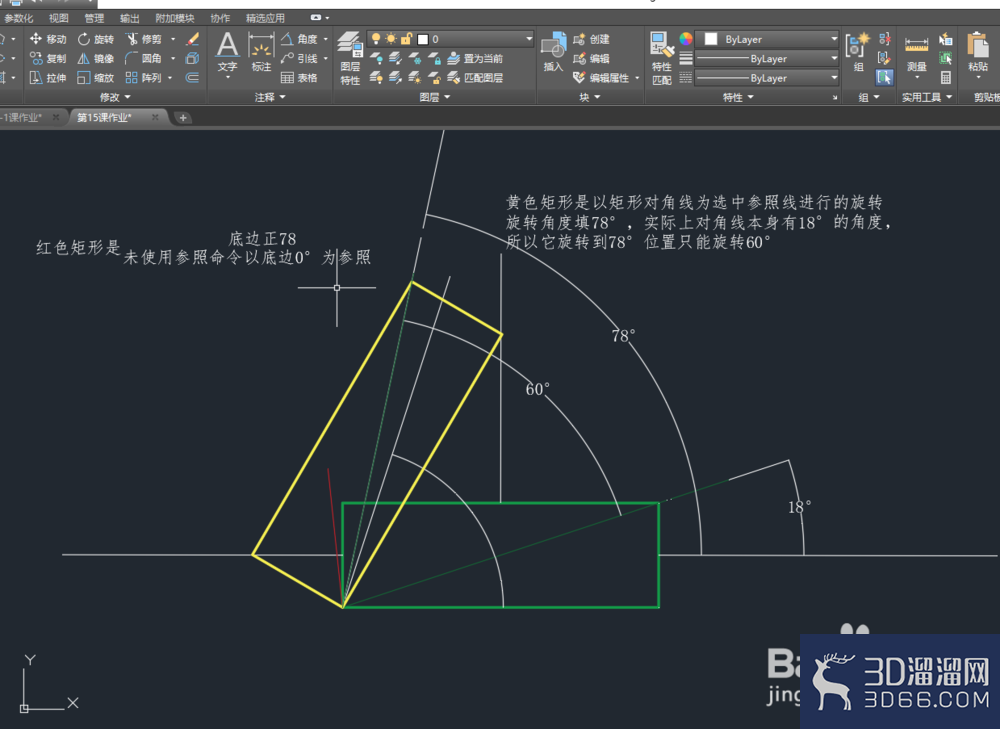The width and height of the screenshot is (1000, 729).
Task: Activate the Rotate (旋转) tool
Action: [96, 39]
